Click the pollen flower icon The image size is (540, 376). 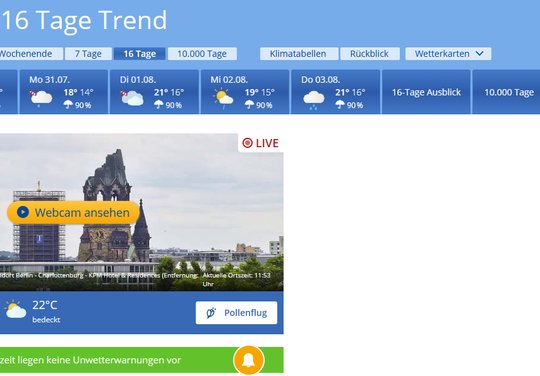[211, 313]
